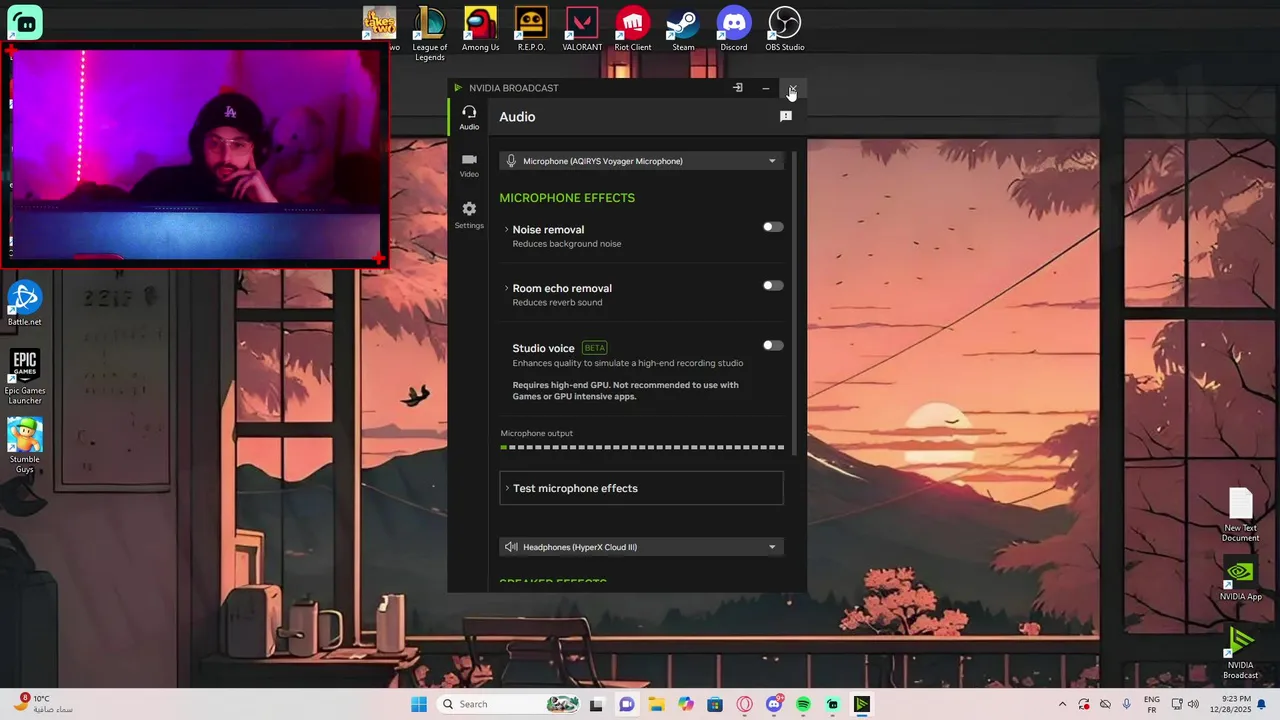
Task: Click the volume icon in system tray
Action: 1193,704
